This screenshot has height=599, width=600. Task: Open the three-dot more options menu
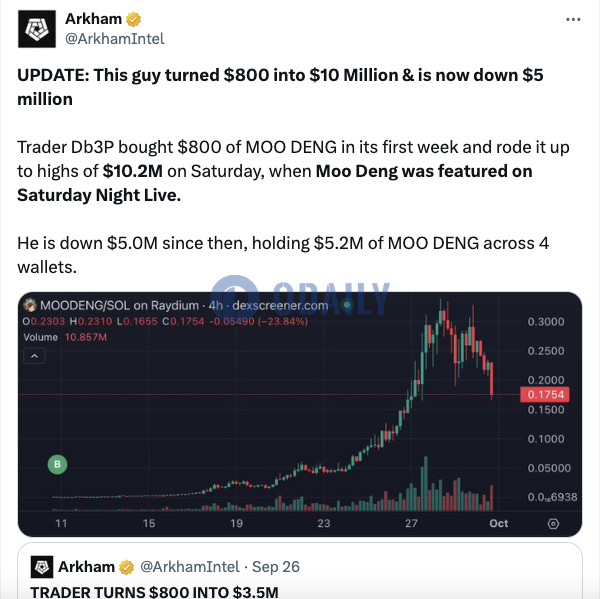[x=573, y=19]
